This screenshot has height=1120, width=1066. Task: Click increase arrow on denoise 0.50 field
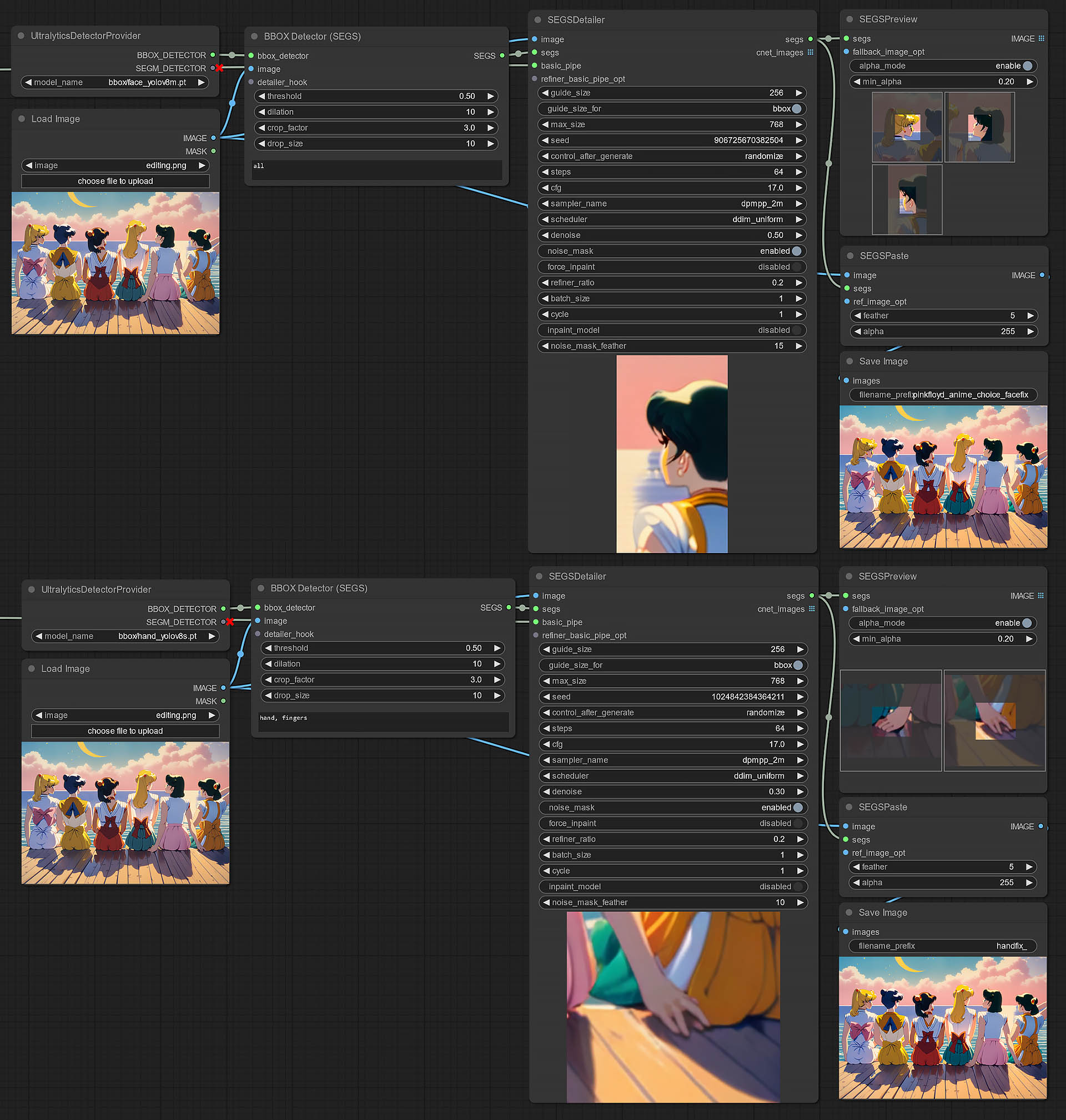799,235
